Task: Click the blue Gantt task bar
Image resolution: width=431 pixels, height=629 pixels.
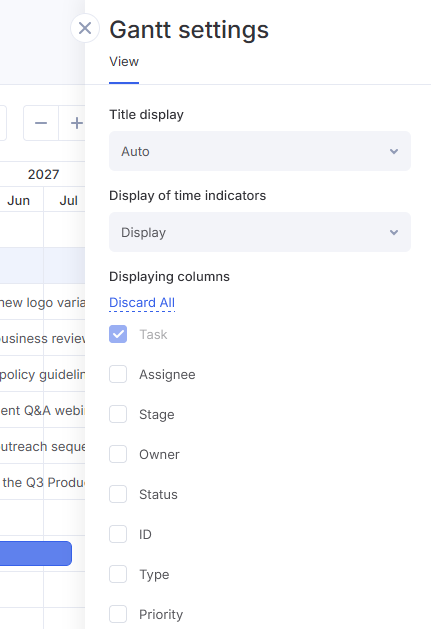Action: coord(36,554)
